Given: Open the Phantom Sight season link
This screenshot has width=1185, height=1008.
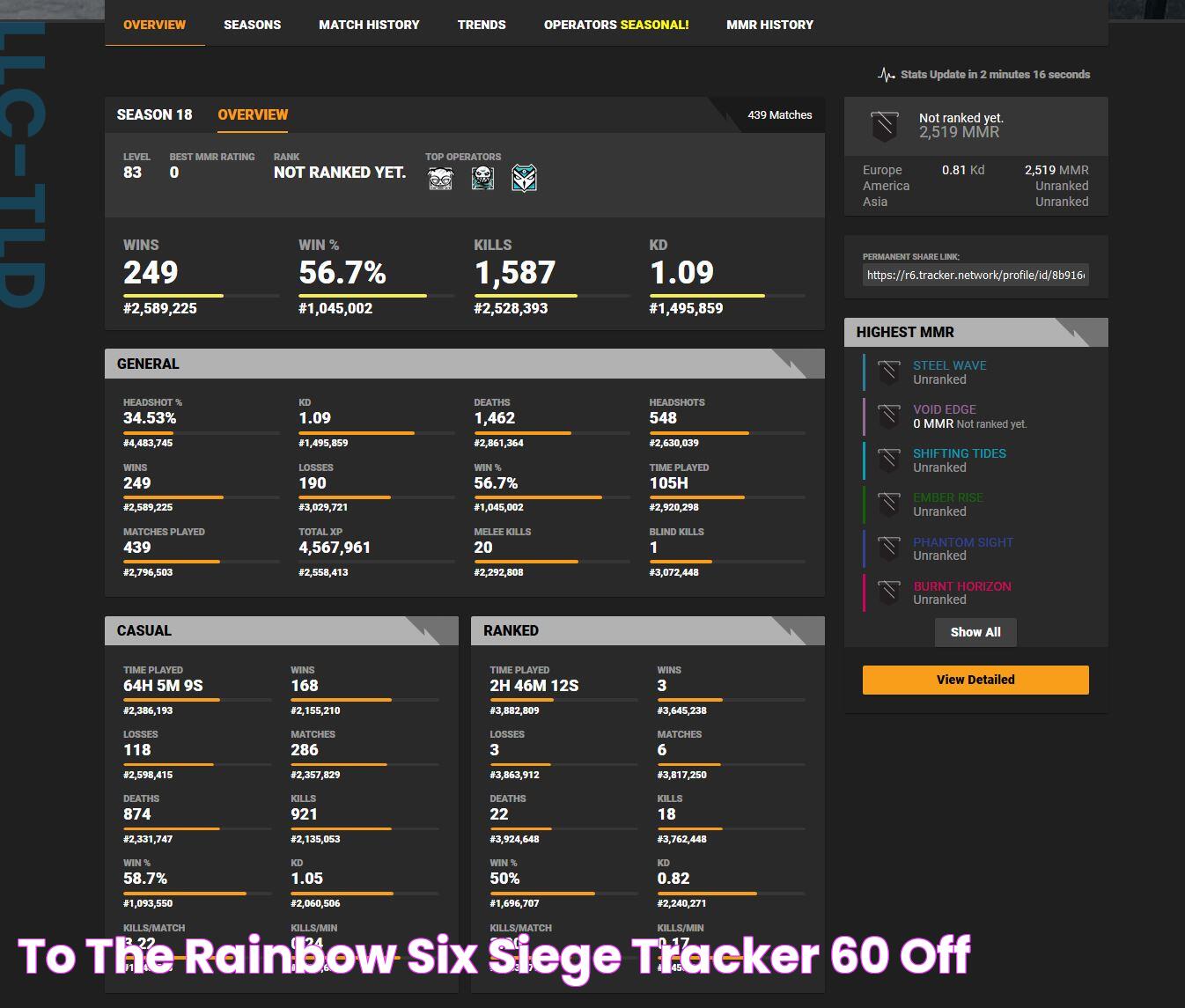Looking at the screenshot, I should point(962,542).
